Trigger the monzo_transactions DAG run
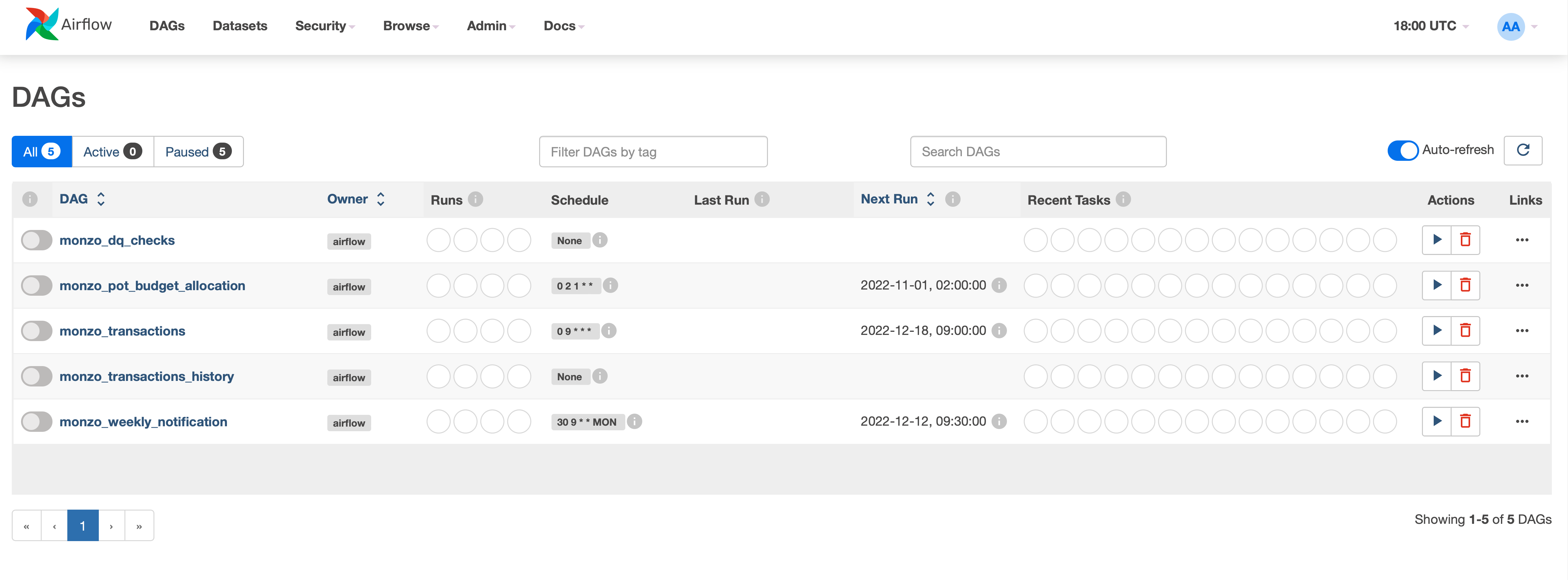Image resolution: width=1568 pixels, height=580 pixels. pyautogui.click(x=1436, y=331)
